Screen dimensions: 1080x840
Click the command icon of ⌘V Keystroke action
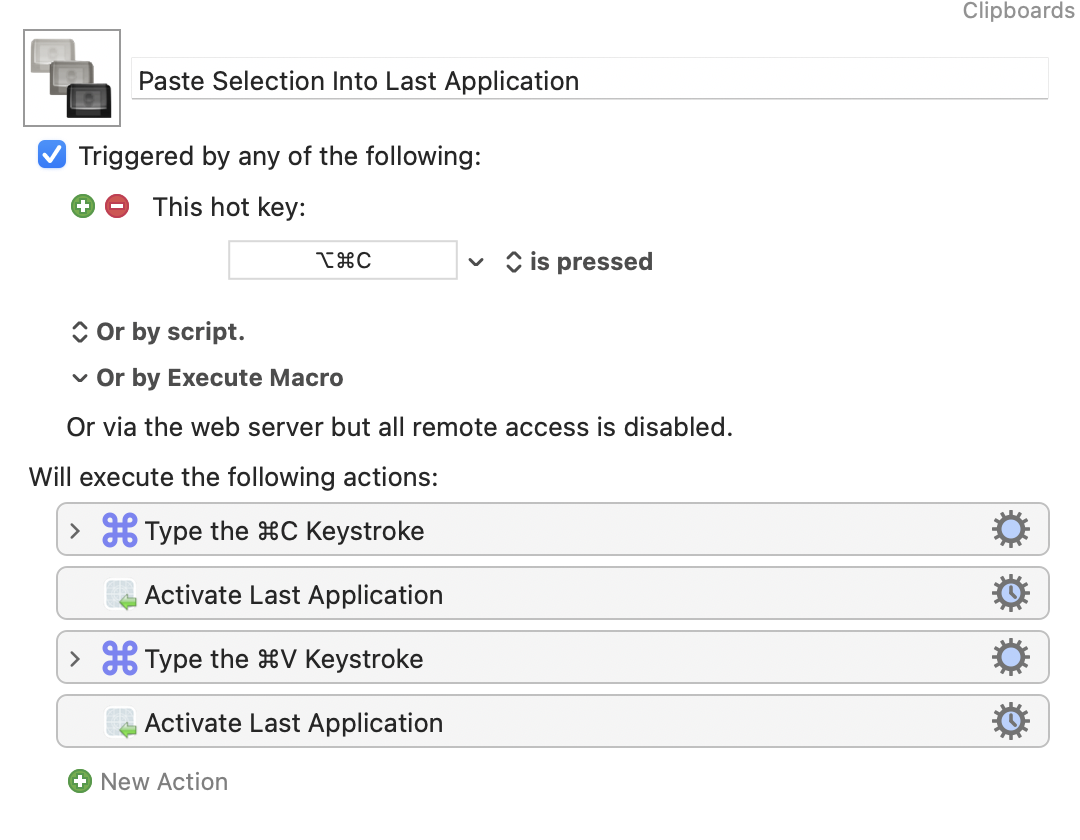pos(119,659)
